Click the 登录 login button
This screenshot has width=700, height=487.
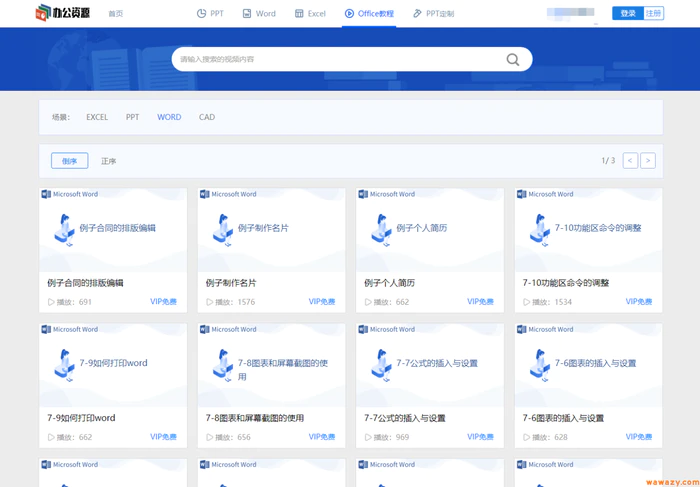(628, 13)
